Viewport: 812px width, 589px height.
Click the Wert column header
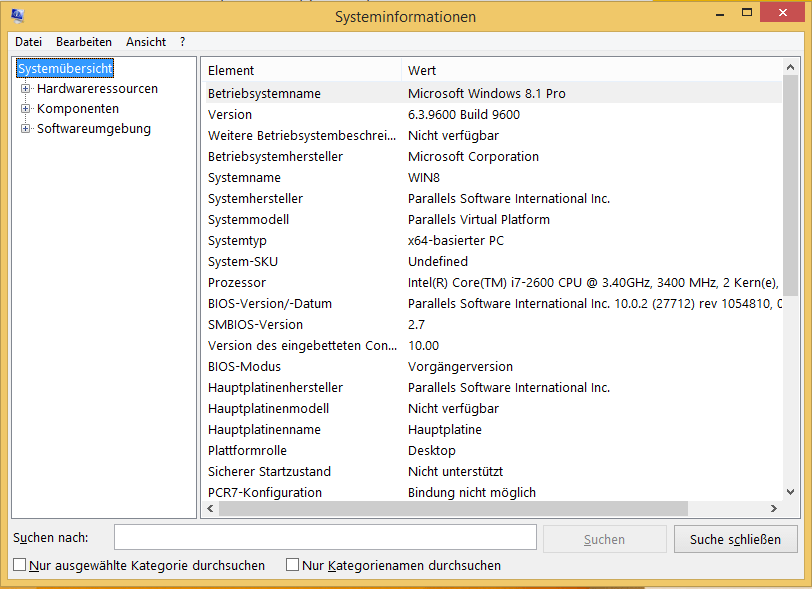point(591,70)
